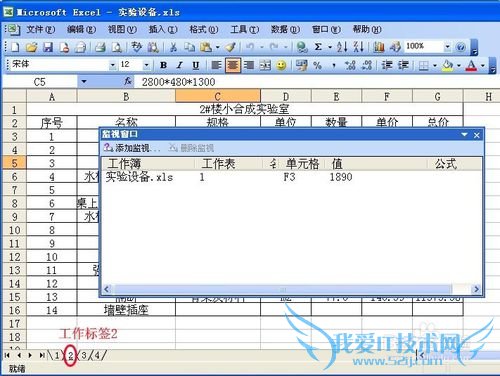Launch the Chart Wizard icon
This screenshot has height=376, width=500.
[379, 47]
